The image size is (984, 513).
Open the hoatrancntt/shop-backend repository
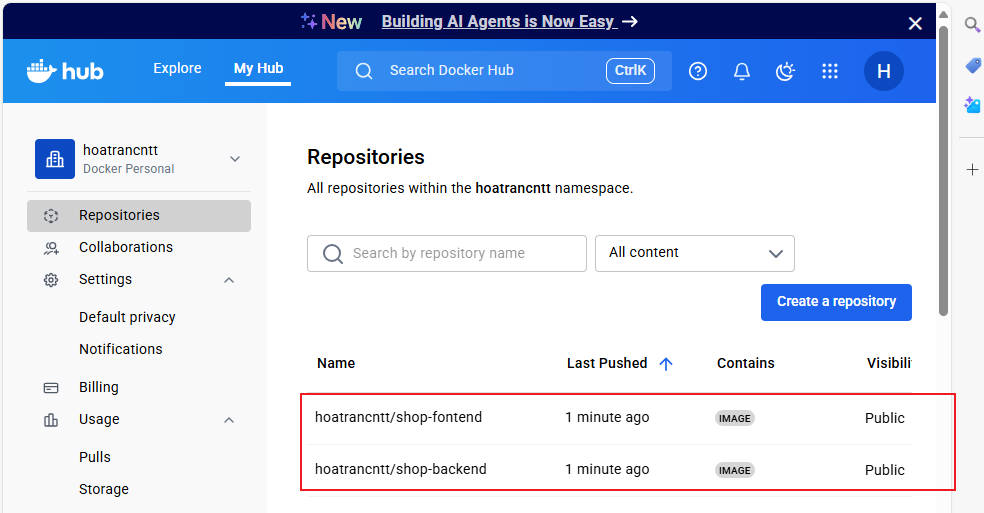pos(400,469)
